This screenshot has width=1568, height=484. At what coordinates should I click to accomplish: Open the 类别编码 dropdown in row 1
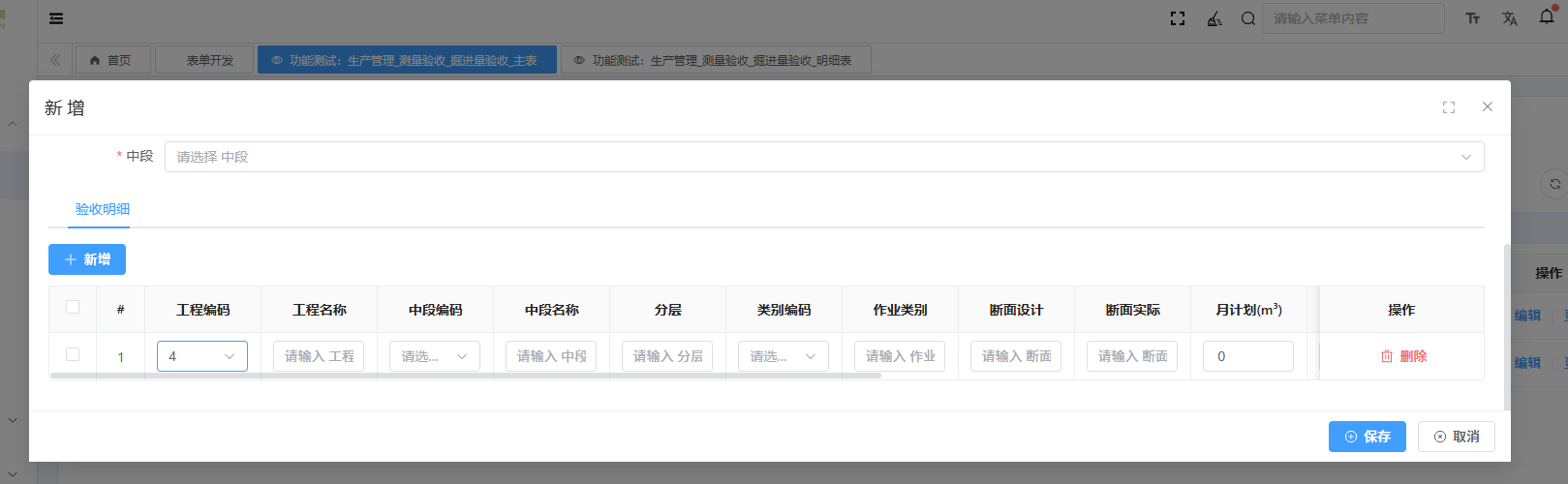click(x=784, y=356)
